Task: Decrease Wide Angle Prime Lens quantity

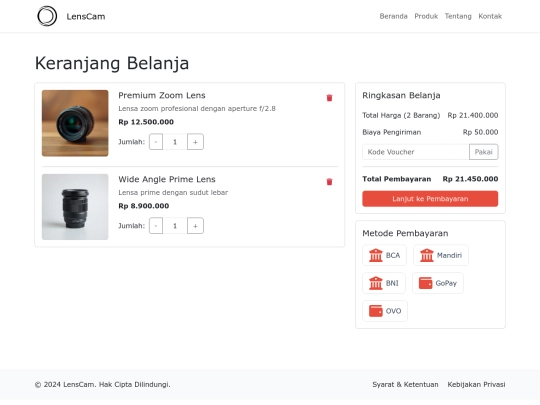Action: [x=156, y=226]
